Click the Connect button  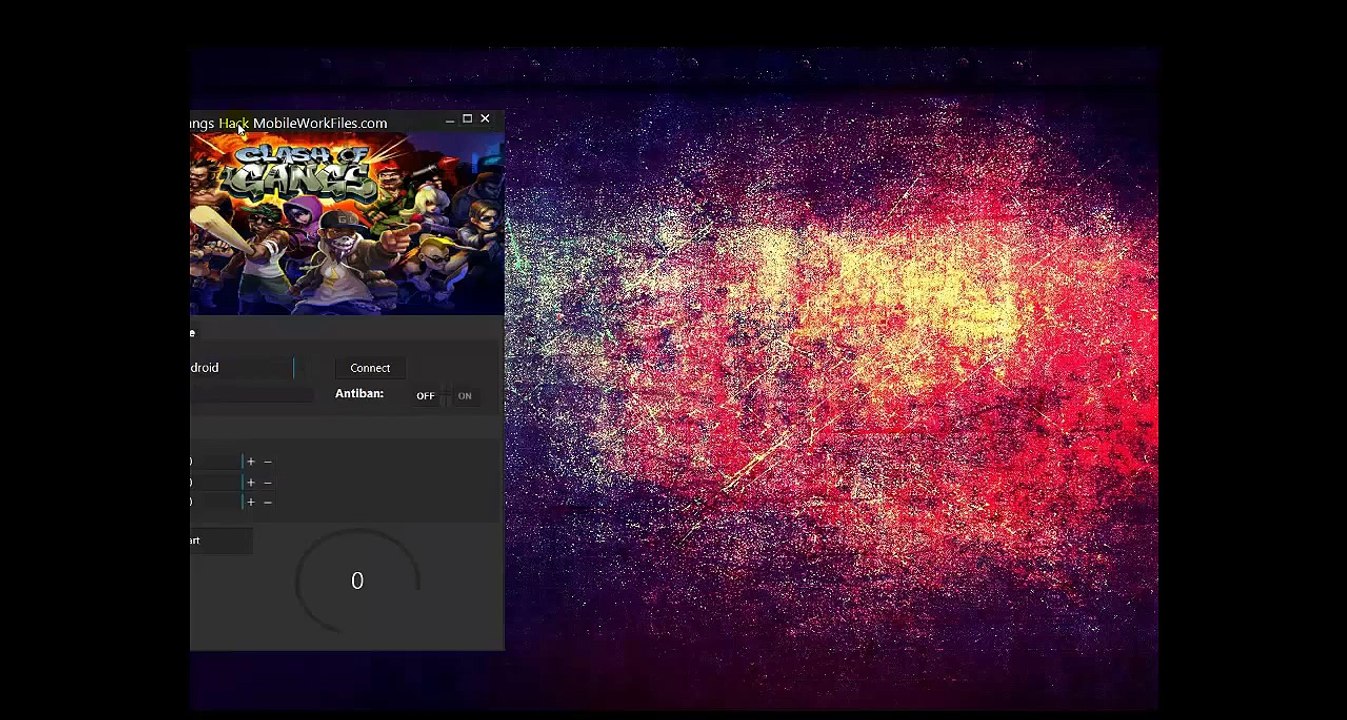pyautogui.click(x=370, y=368)
